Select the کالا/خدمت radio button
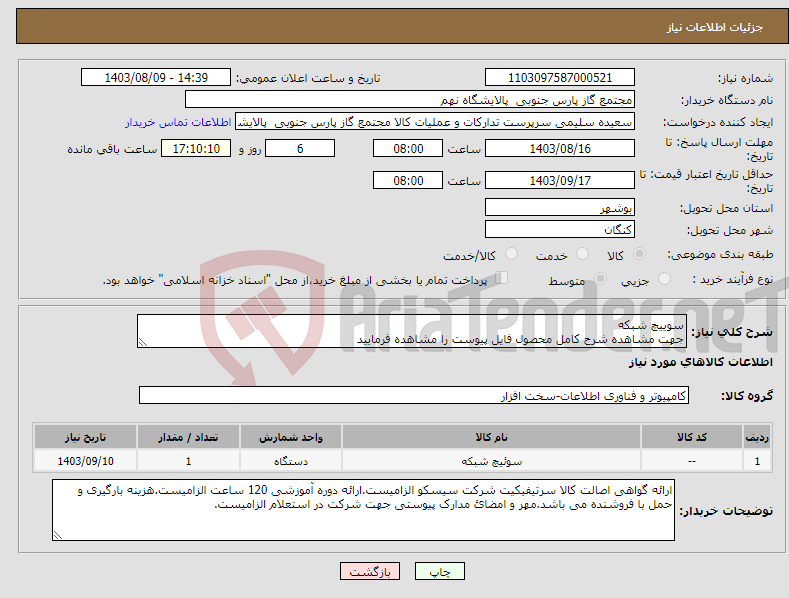The width and height of the screenshot is (789, 598). (x=511, y=254)
